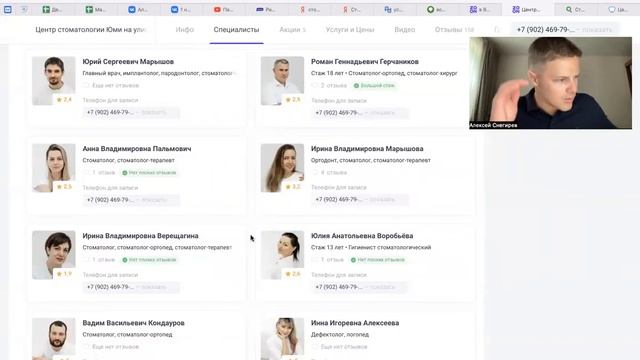The width and height of the screenshot is (640, 360).
Task: Click the Алексей Снегирев webcam video overlay
Action: coord(550,83)
